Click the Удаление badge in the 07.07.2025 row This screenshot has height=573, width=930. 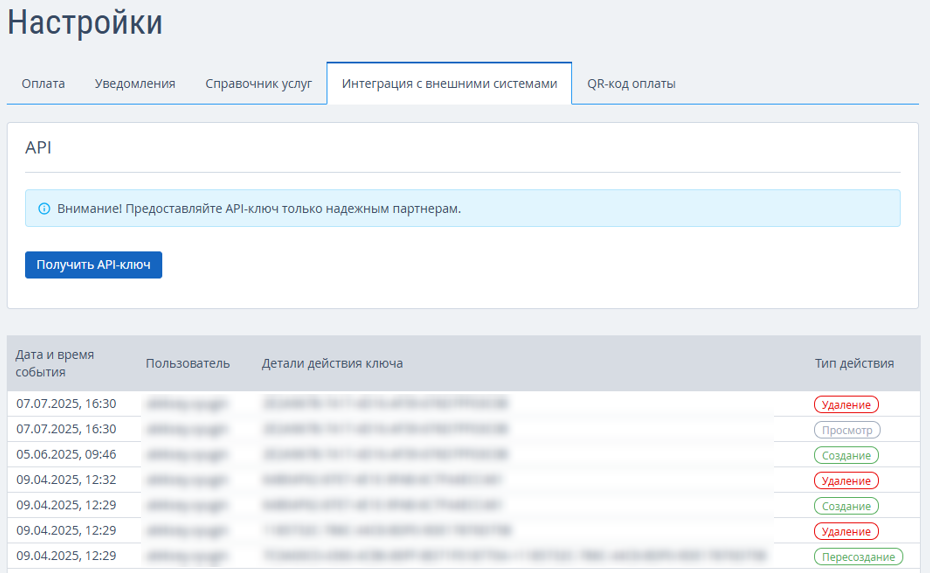846,405
